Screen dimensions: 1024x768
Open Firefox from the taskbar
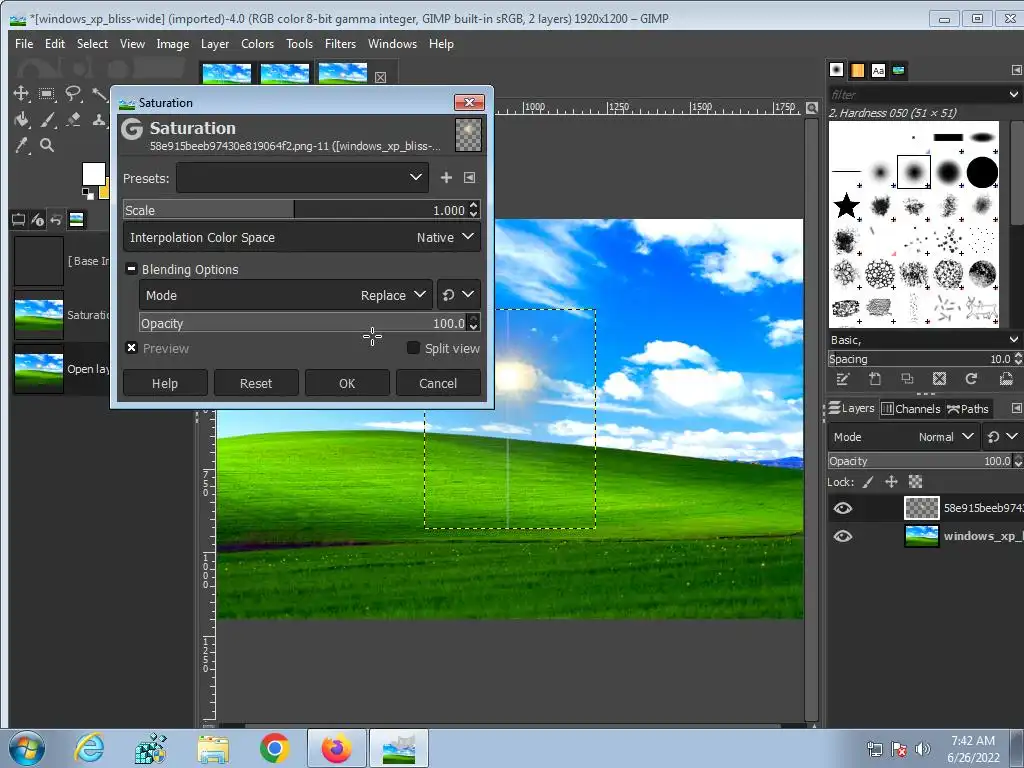point(336,748)
